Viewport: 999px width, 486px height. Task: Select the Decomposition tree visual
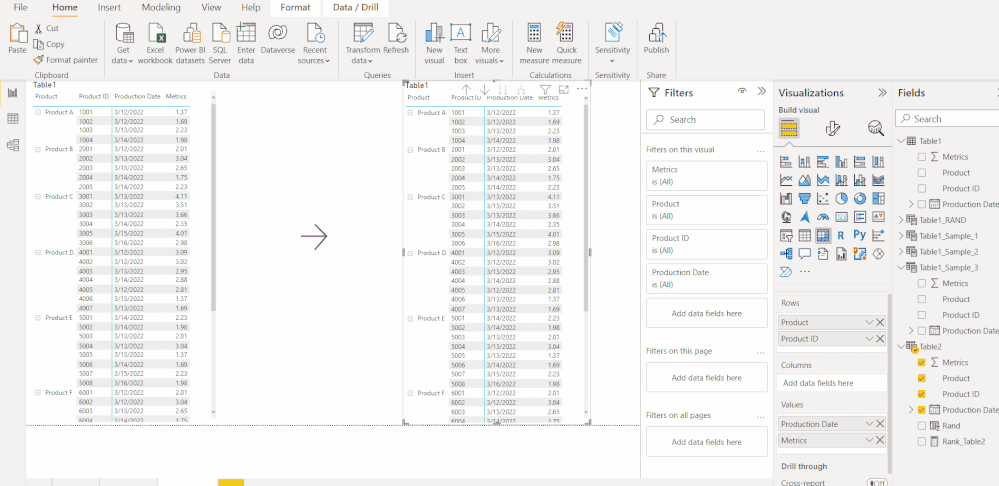tap(786, 254)
